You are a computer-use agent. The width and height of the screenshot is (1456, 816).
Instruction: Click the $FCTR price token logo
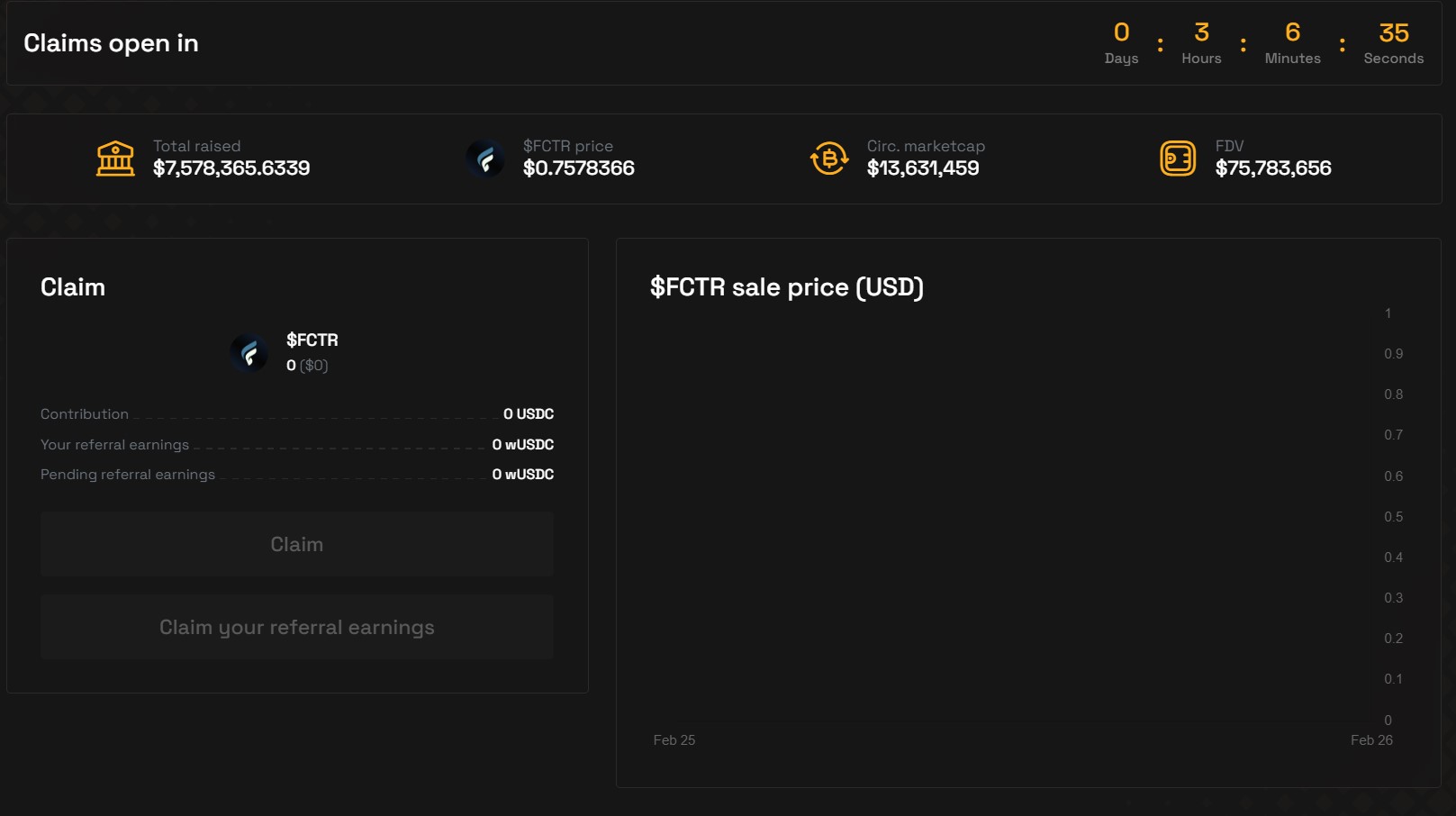point(485,159)
